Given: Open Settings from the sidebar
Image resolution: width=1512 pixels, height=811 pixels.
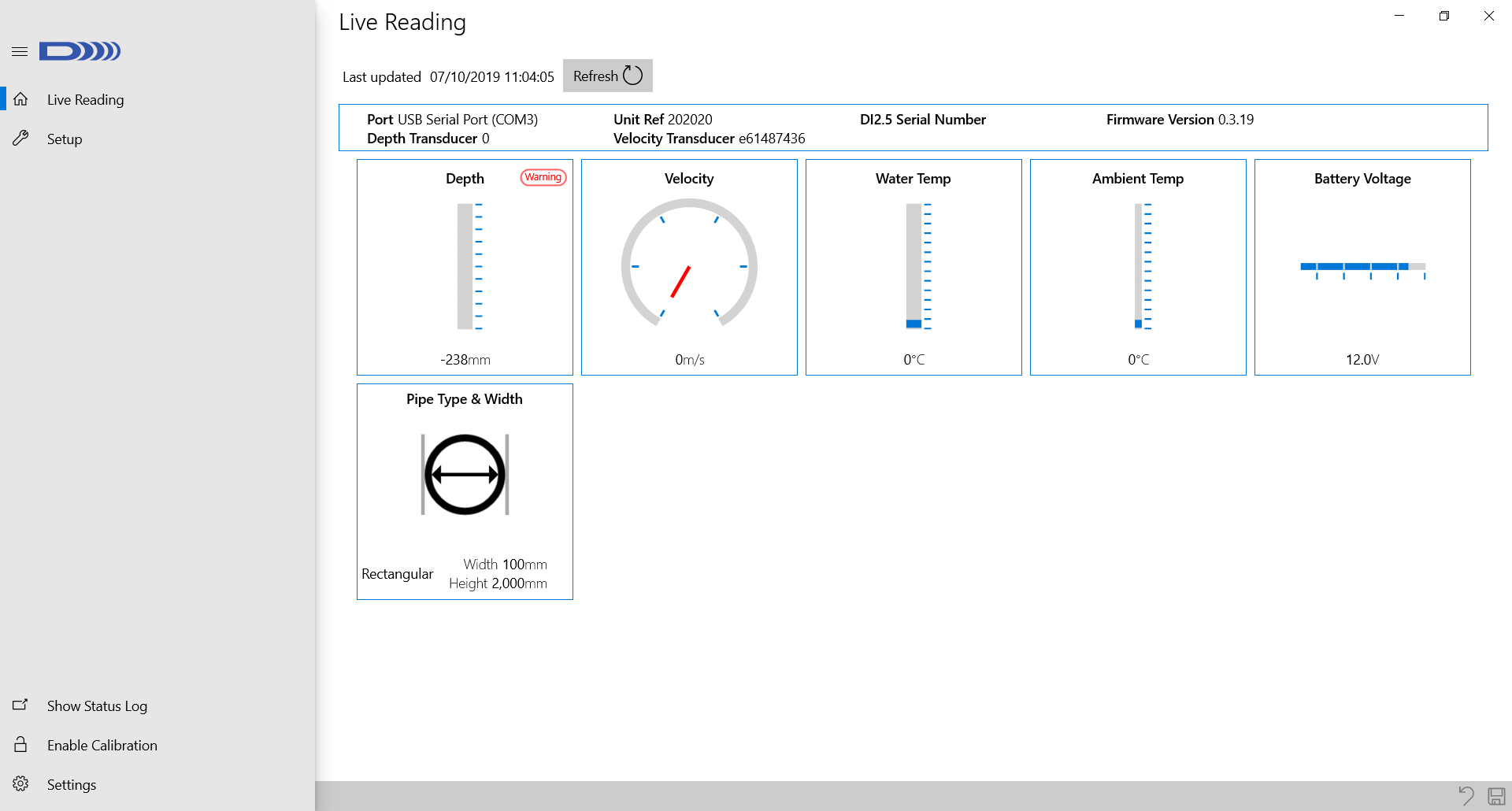Looking at the screenshot, I should (72, 785).
